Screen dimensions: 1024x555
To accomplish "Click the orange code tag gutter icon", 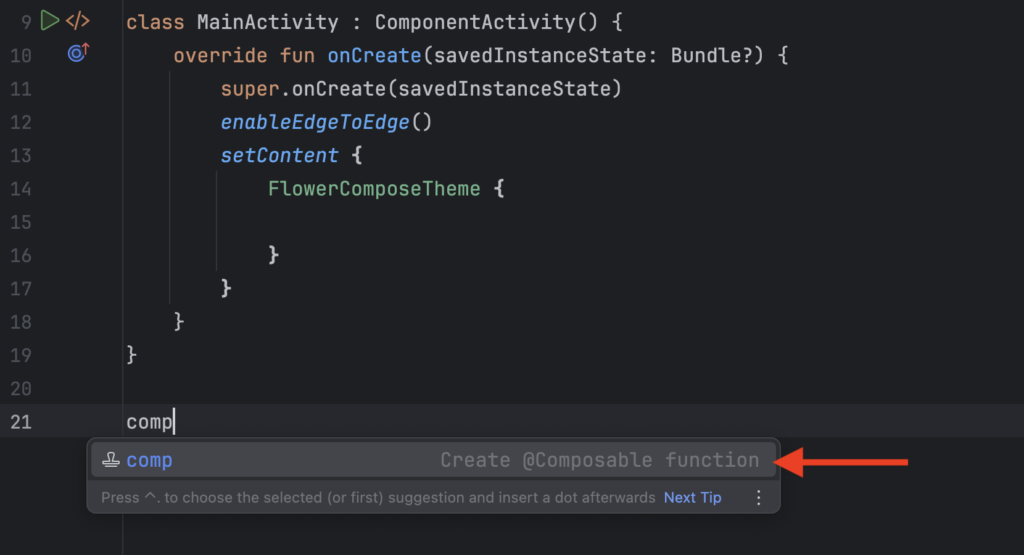I will click(x=78, y=20).
